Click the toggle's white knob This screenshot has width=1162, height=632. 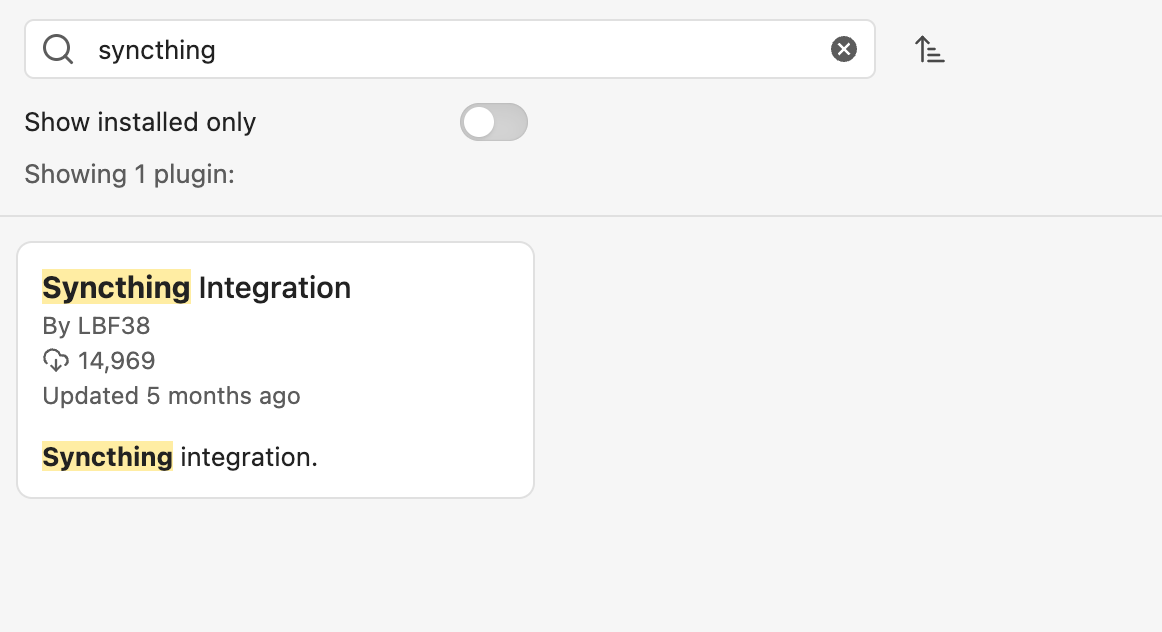[x=480, y=122]
